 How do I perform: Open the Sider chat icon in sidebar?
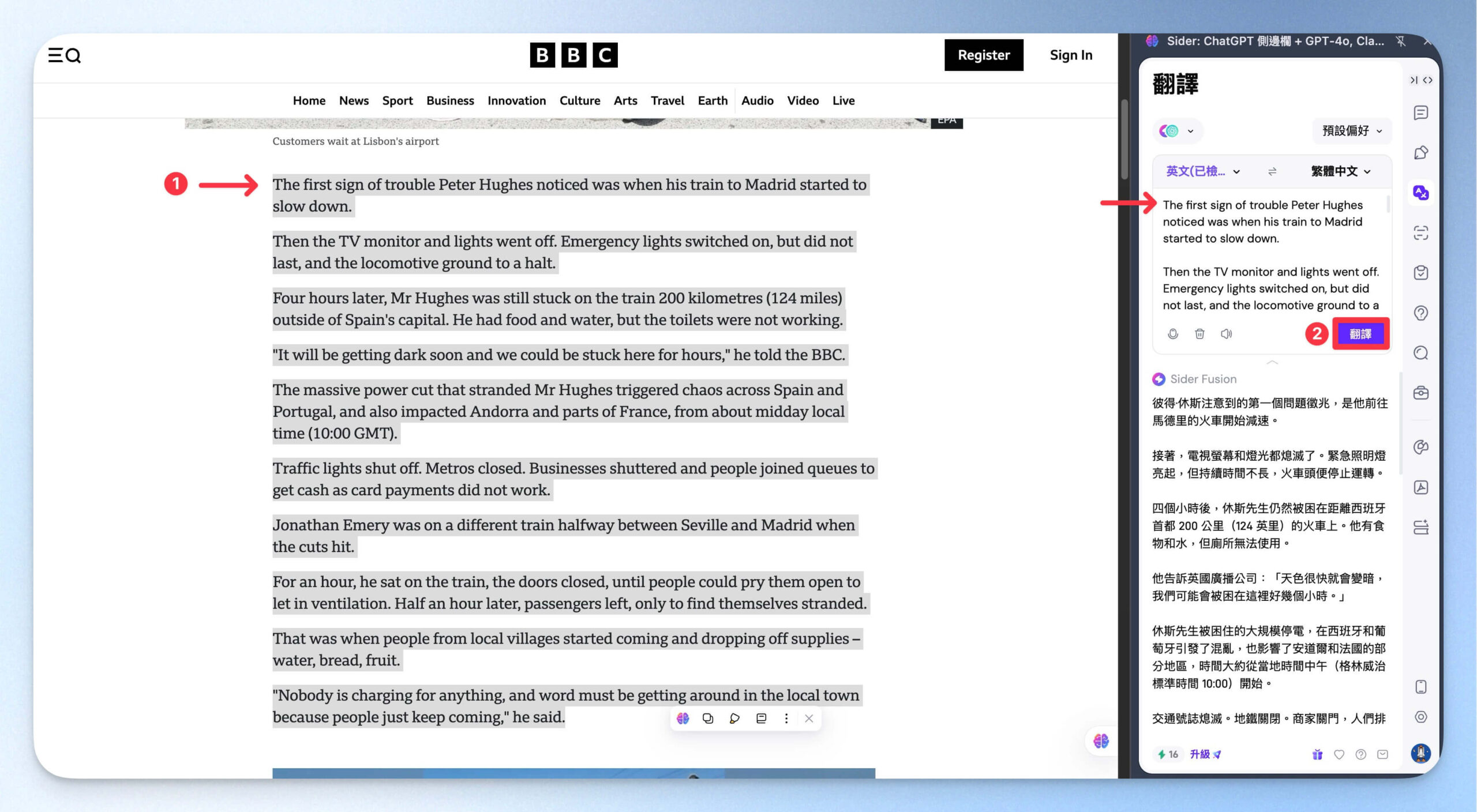(1420, 112)
